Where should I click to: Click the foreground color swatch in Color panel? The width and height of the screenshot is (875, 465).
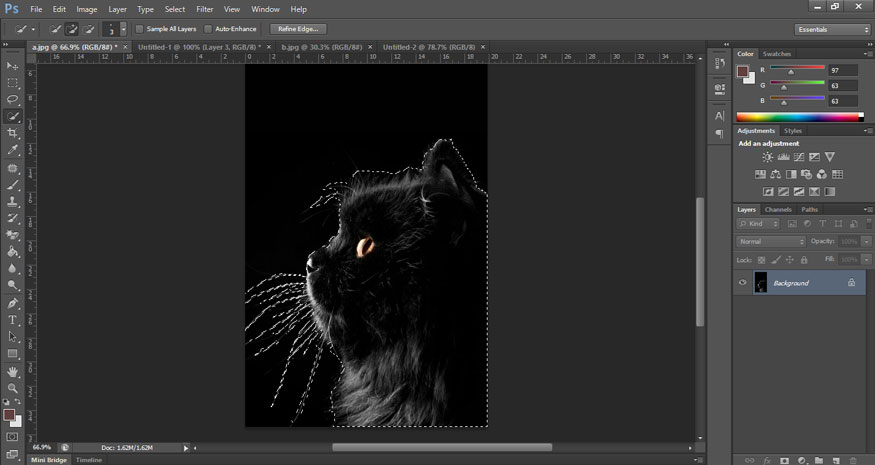pyautogui.click(x=742, y=71)
